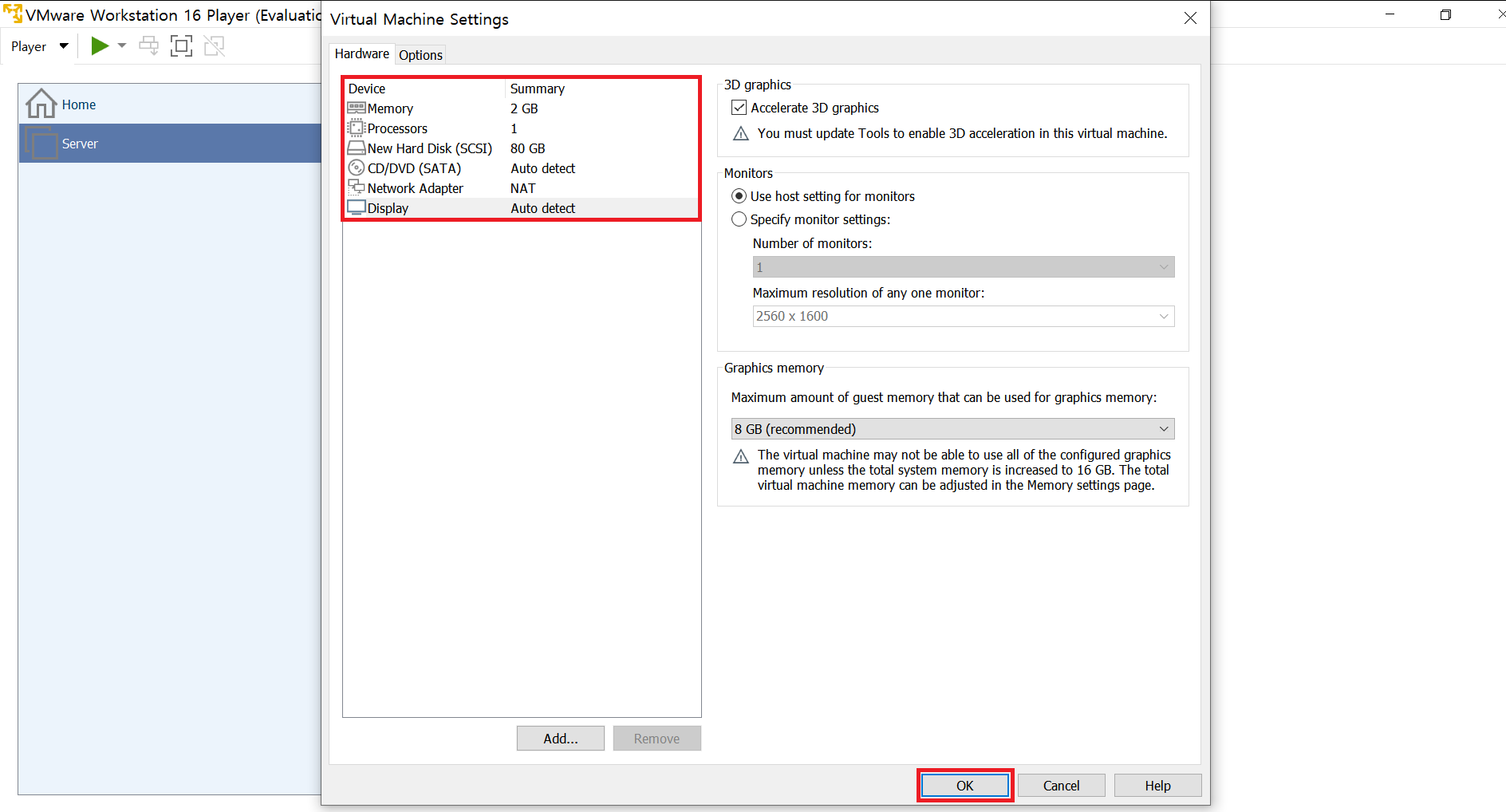Select the New Hard Disk (SCSI) row

pyautogui.click(x=521, y=148)
